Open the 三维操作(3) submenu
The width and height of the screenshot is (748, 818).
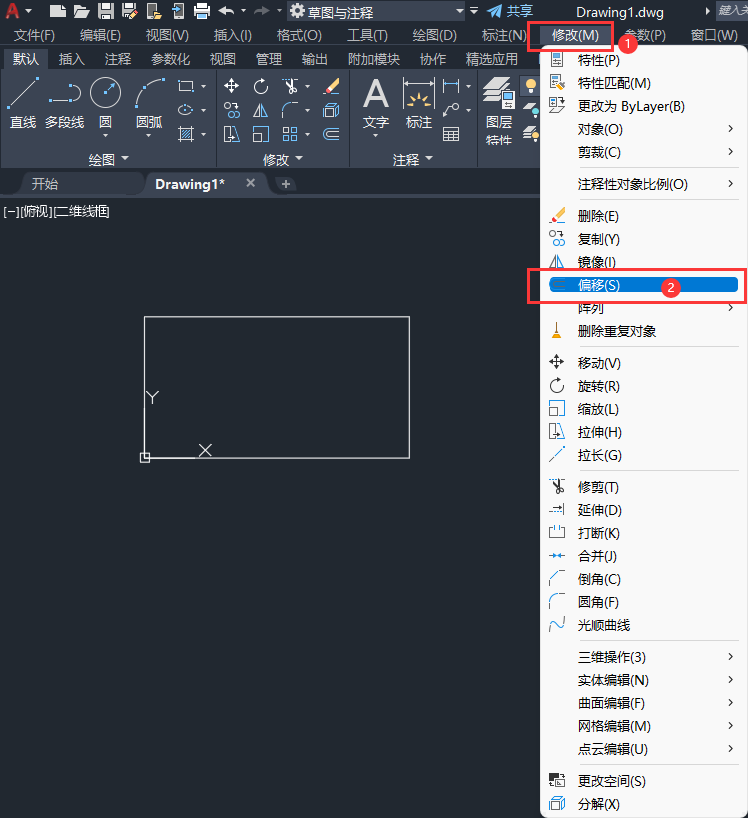point(643,657)
